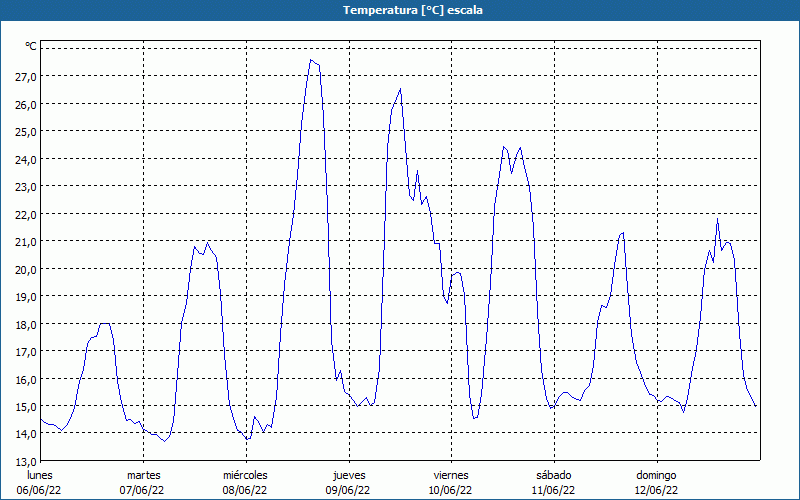Click the 10/06/22 date label

click(450, 491)
